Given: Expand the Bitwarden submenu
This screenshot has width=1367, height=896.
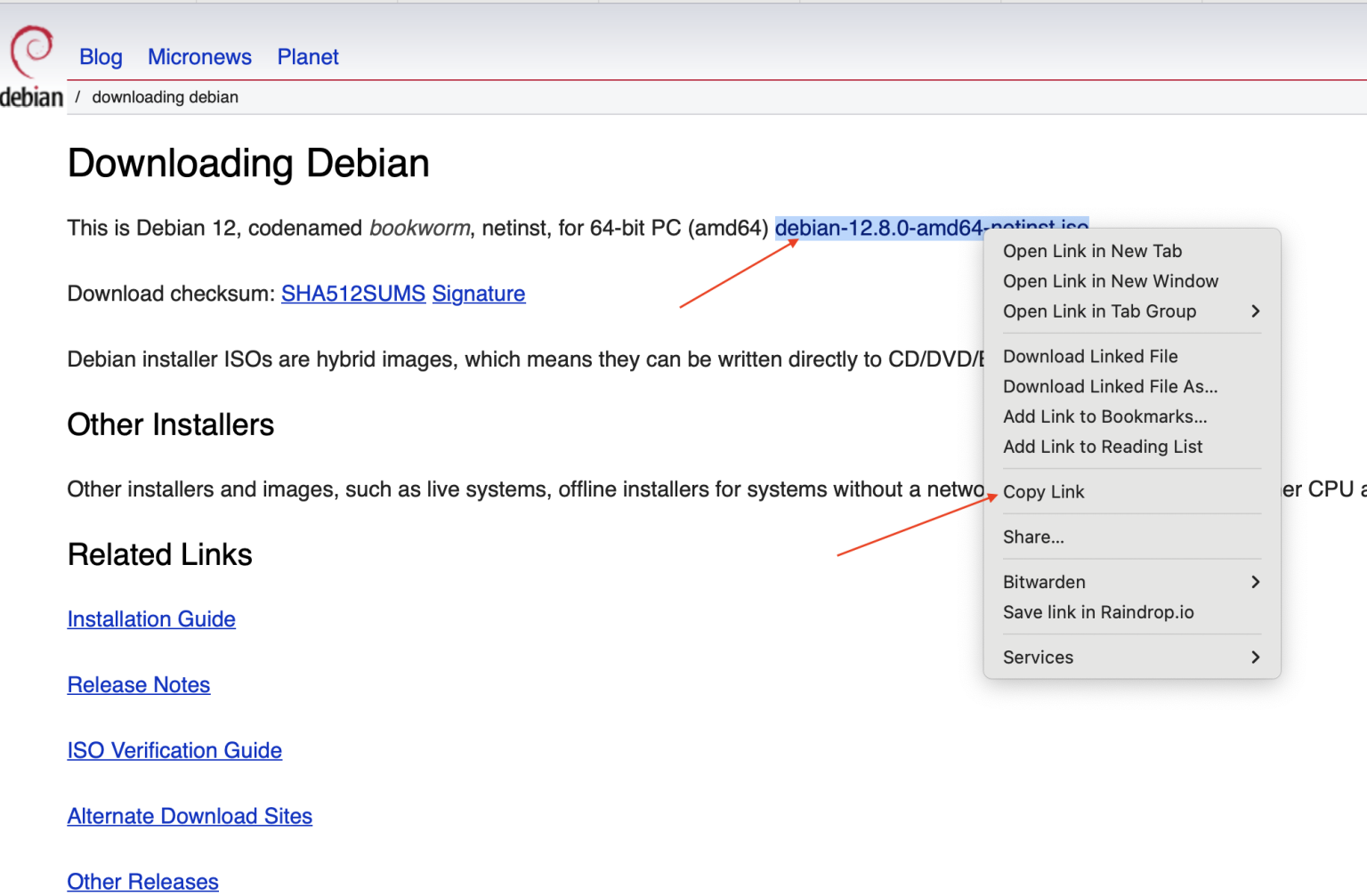Looking at the screenshot, I should tap(1044, 582).
